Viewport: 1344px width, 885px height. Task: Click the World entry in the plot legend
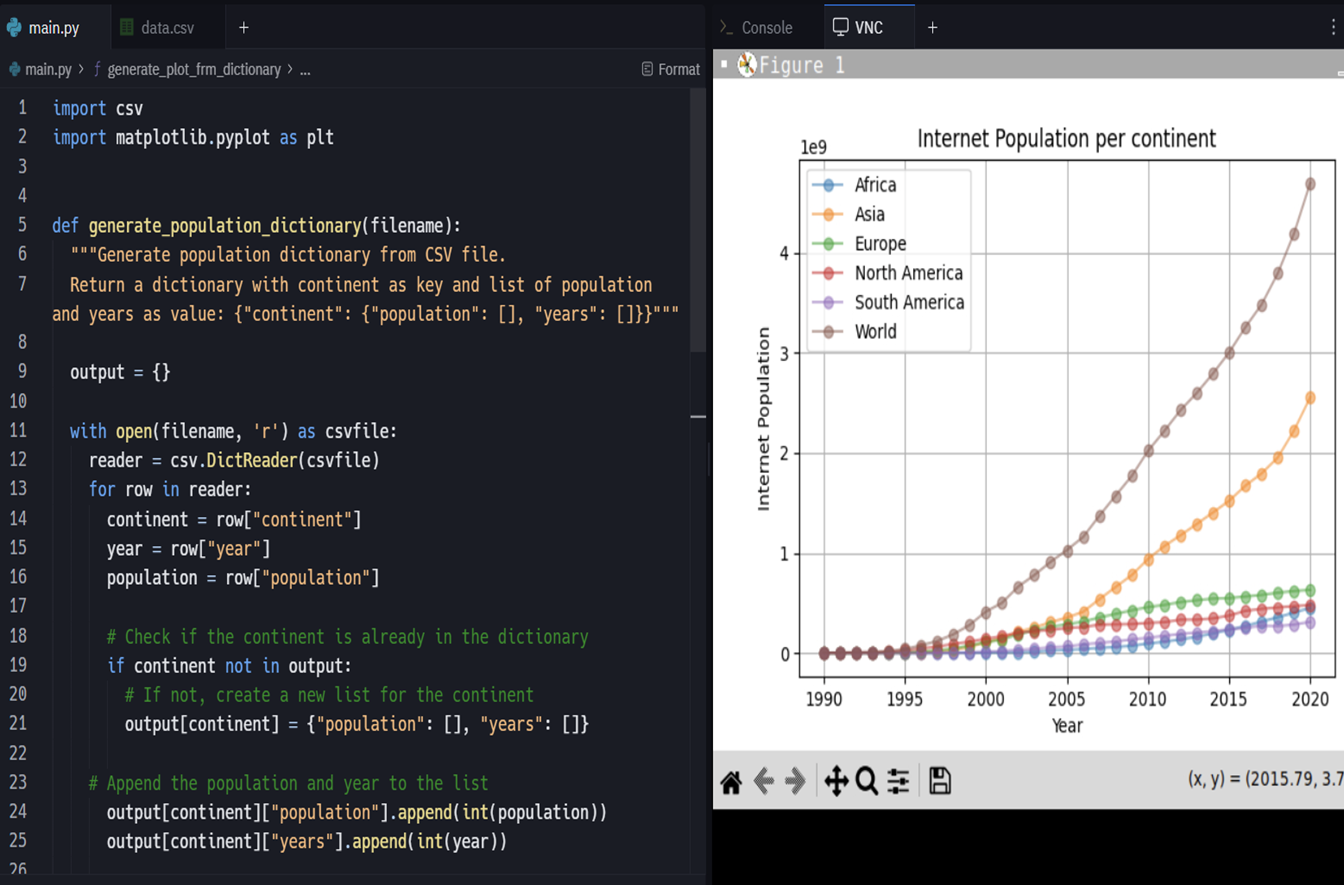[x=875, y=332]
